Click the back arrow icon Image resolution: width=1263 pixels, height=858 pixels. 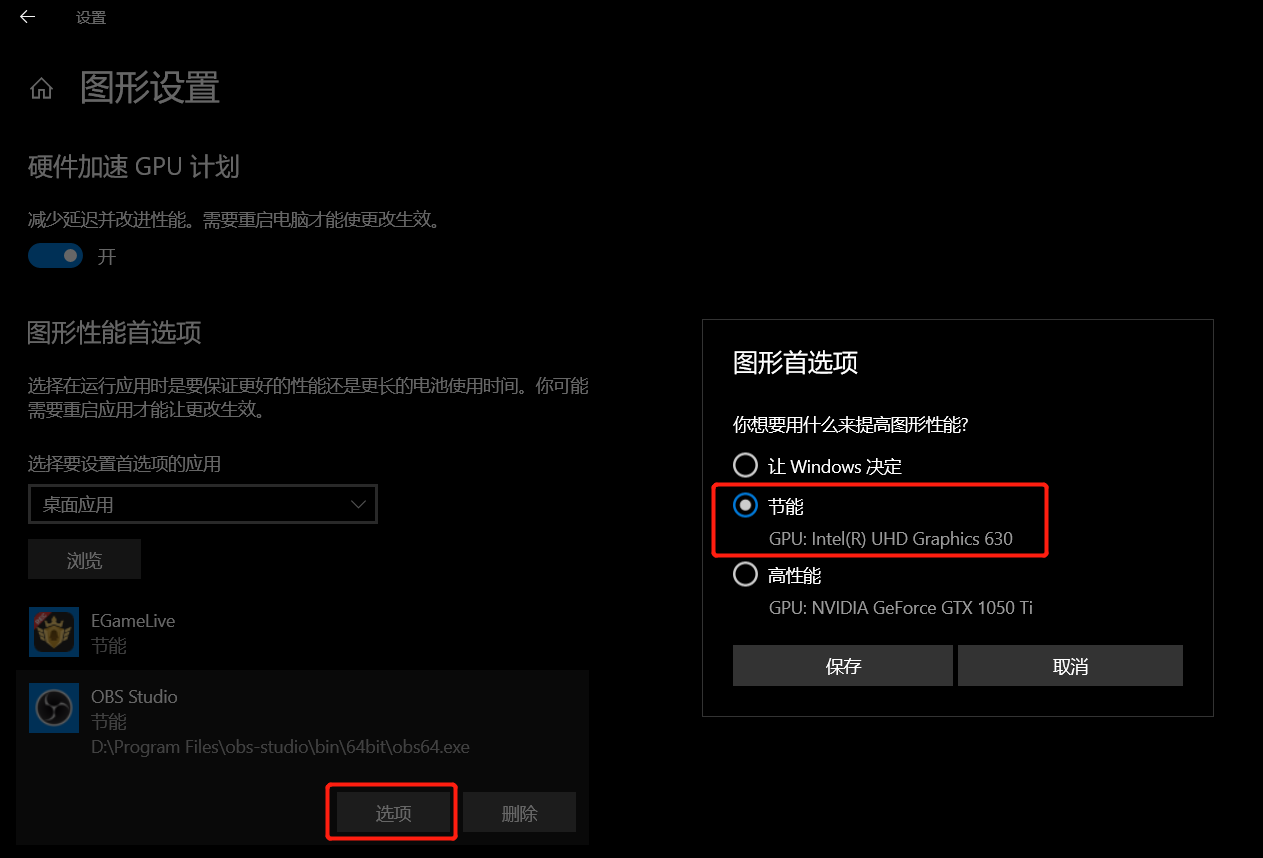point(27,17)
